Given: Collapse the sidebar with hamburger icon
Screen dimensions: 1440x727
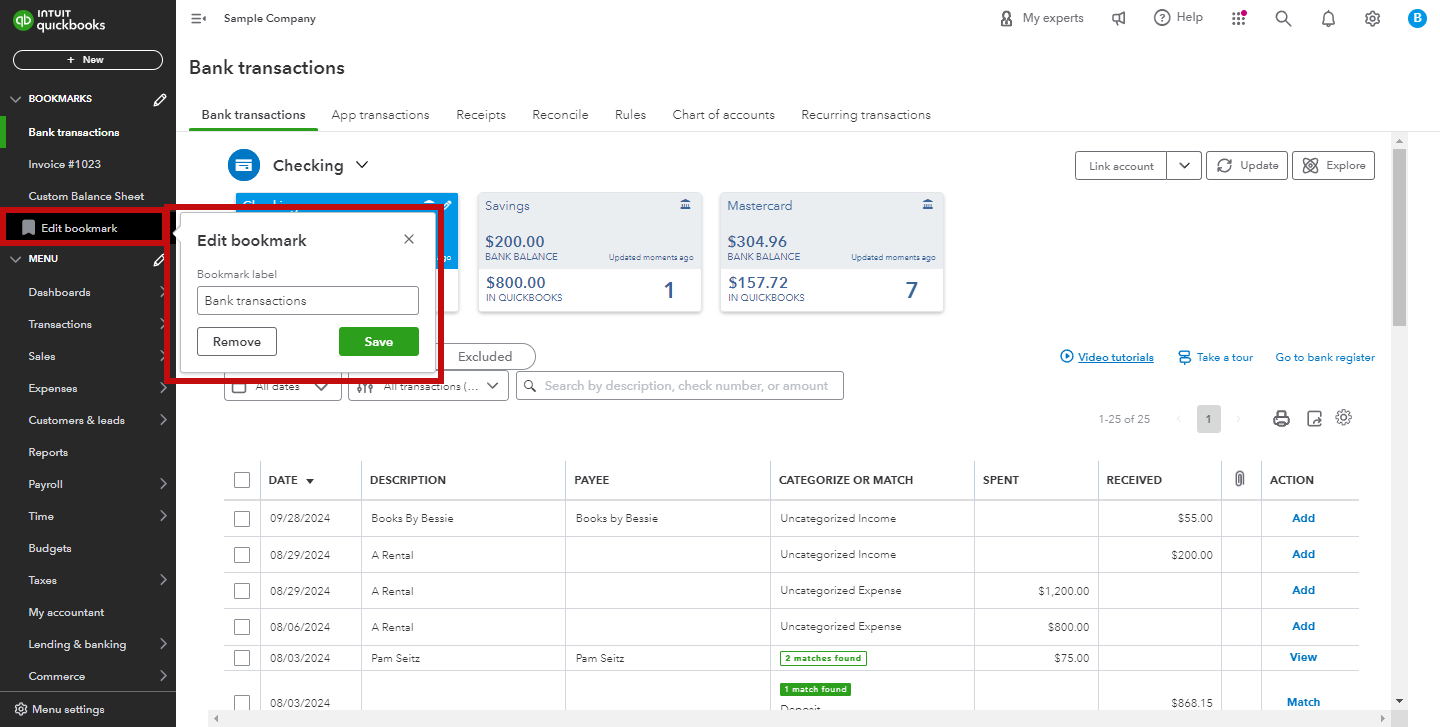Looking at the screenshot, I should [198, 18].
